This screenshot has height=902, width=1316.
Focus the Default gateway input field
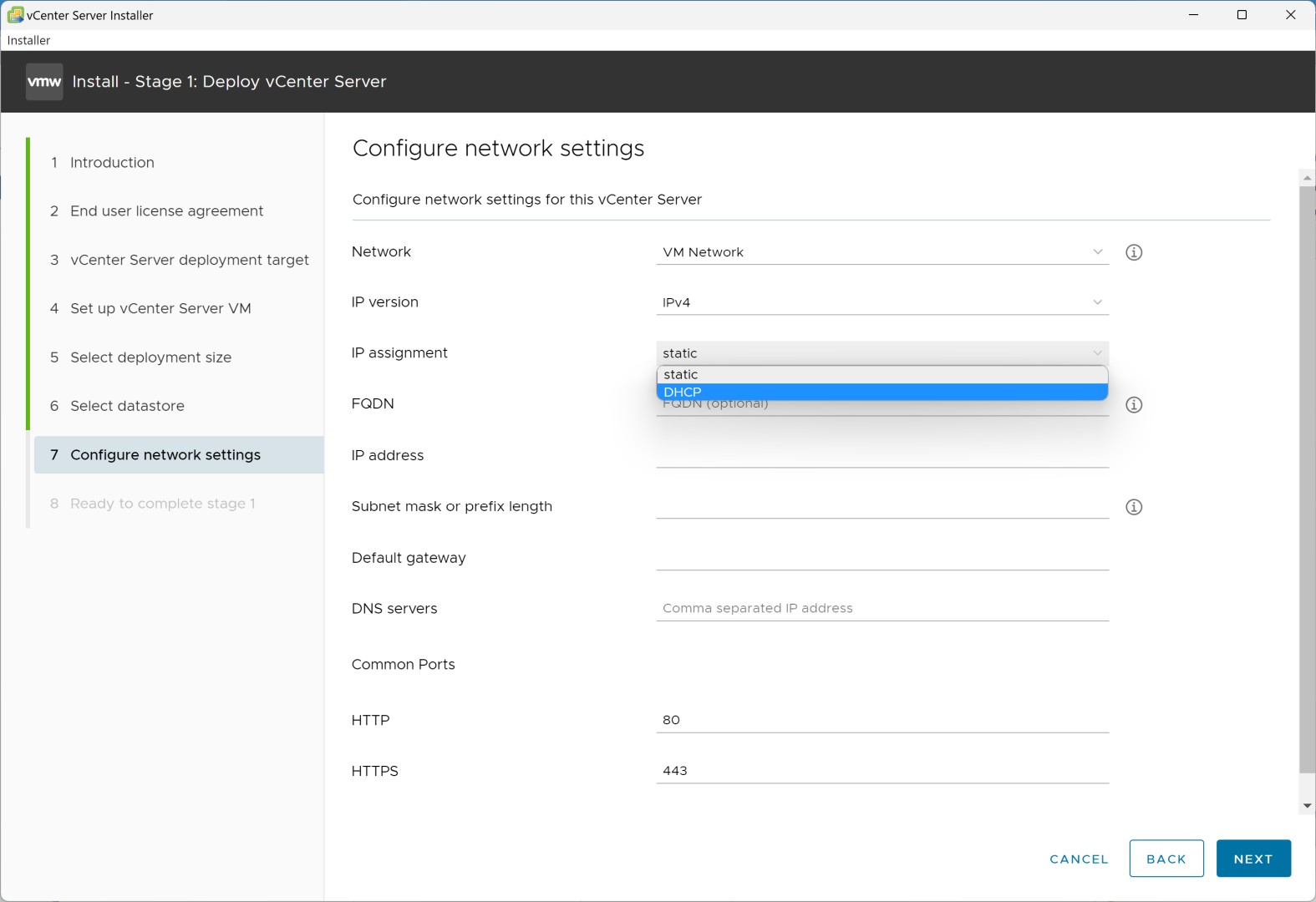click(882, 558)
